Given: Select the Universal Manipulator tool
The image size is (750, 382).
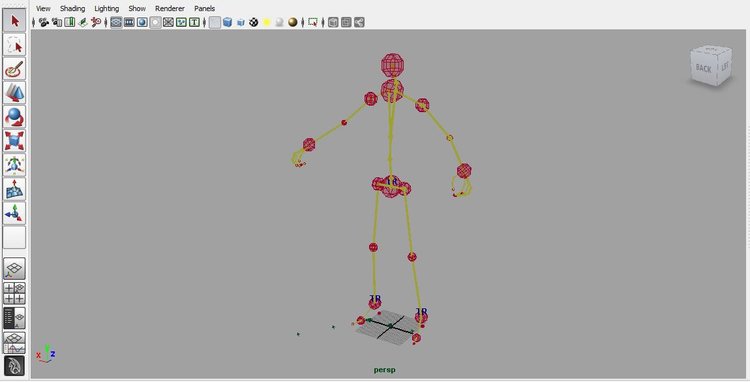Looking at the screenshot, I should [14, 165].
